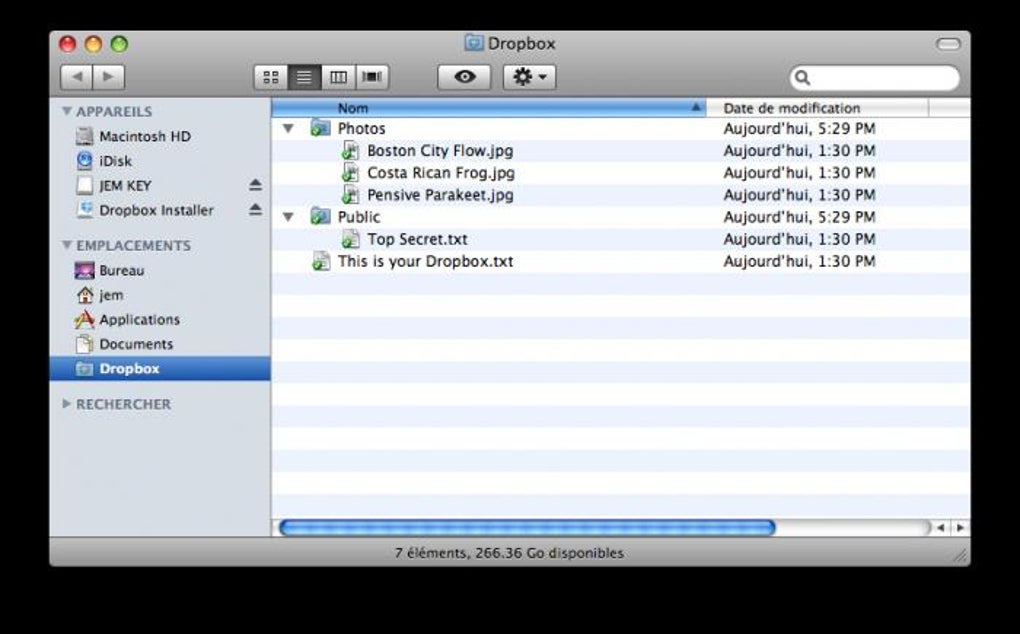The image size is (1020, 634).
Task: Switch to Cover Flow view
Action: coord(372,77)
